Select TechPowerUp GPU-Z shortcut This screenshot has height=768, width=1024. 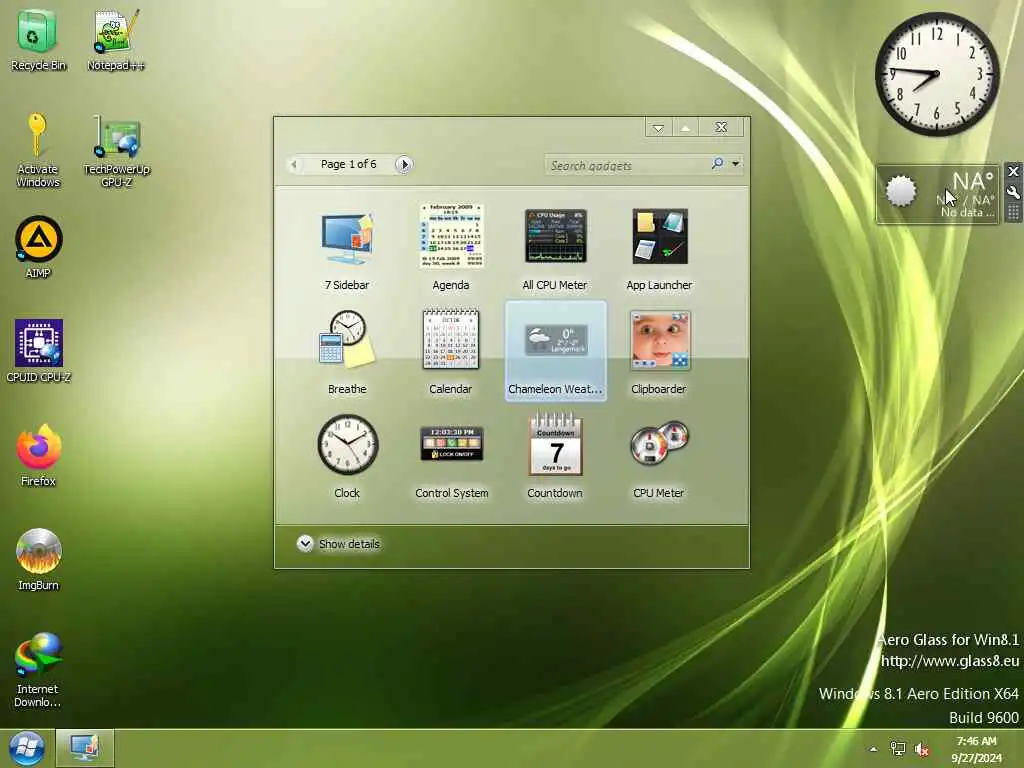(x=117, y=152)
